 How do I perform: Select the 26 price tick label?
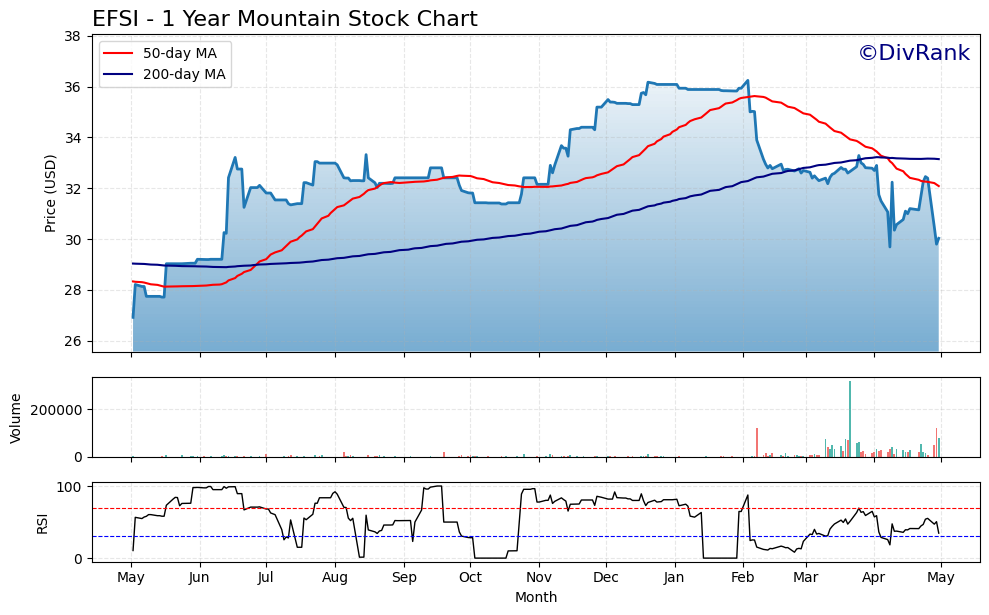coord(73,342)
